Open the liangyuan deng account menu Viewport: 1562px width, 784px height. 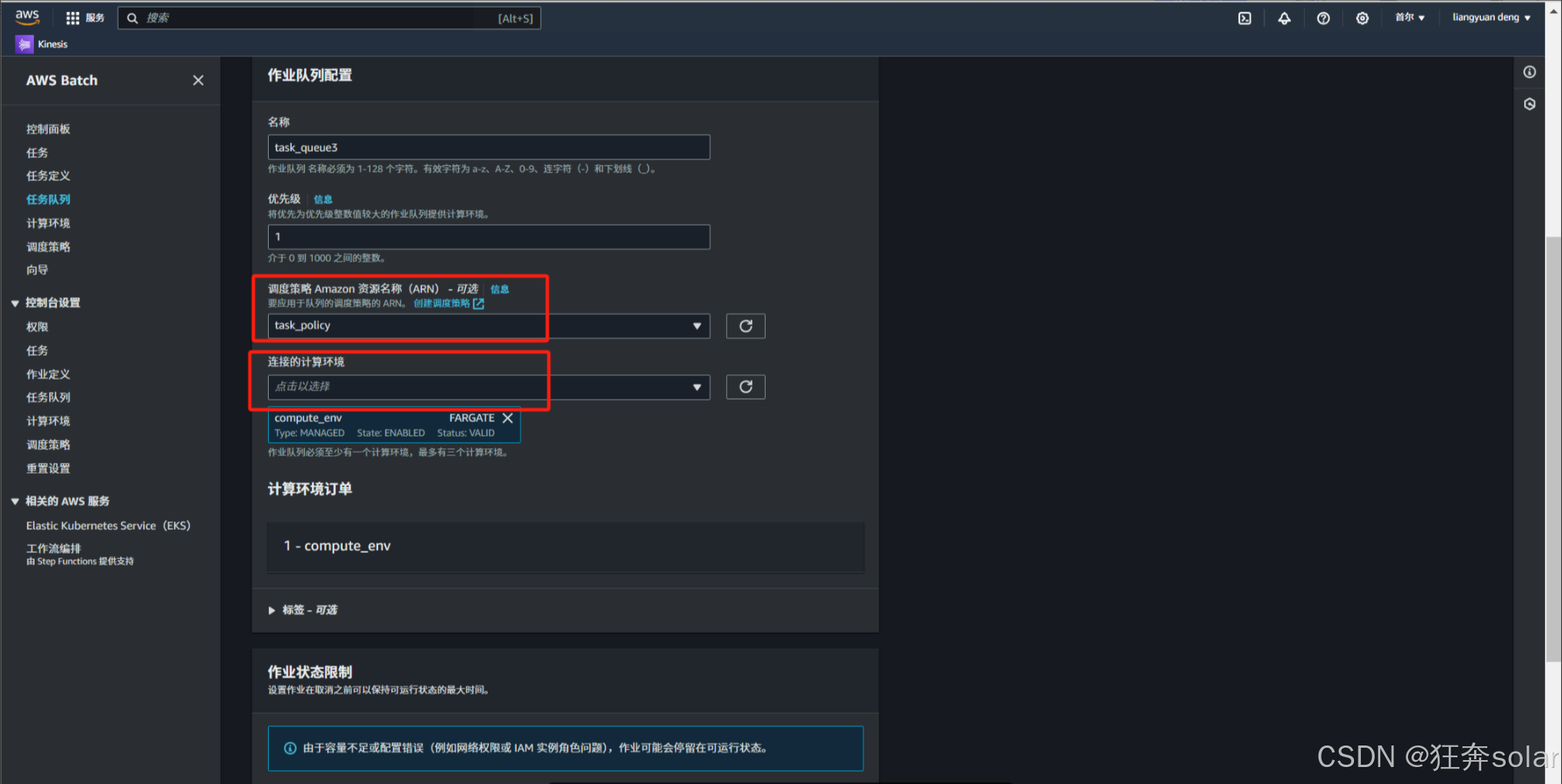[x=1491, y=17]
